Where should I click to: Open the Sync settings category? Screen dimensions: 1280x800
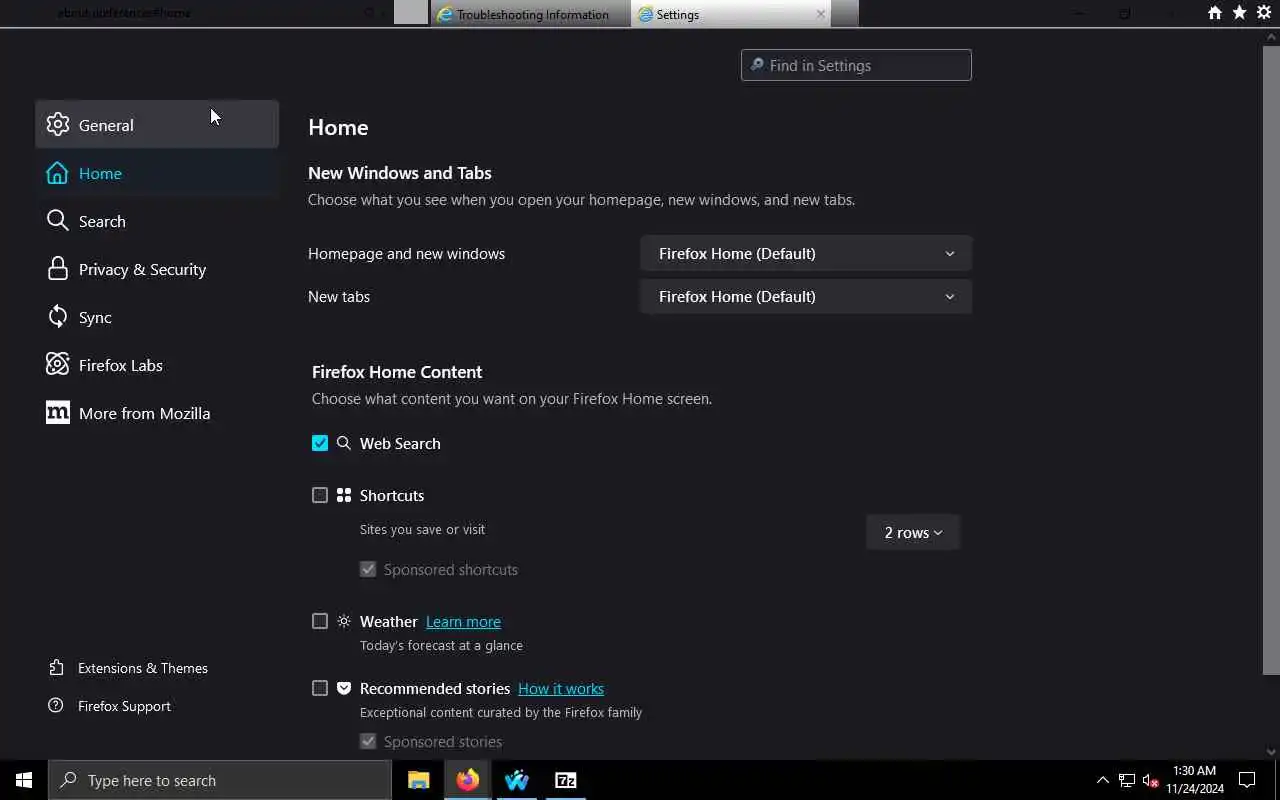(157, 317)
